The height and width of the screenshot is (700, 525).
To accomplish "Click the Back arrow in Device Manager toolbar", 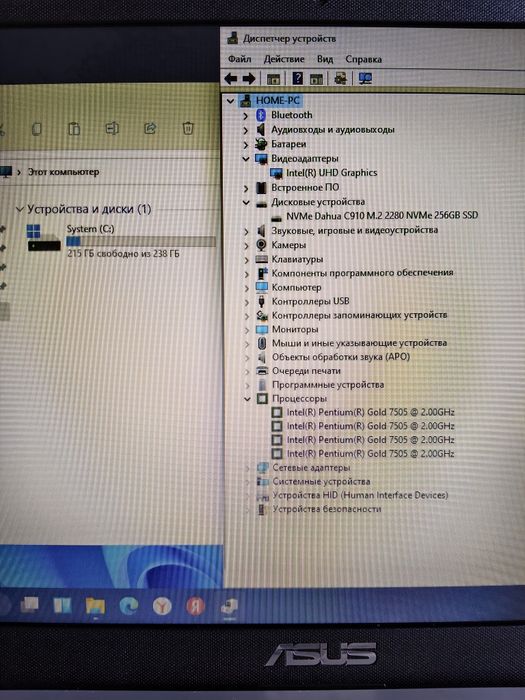I will 230,79.
